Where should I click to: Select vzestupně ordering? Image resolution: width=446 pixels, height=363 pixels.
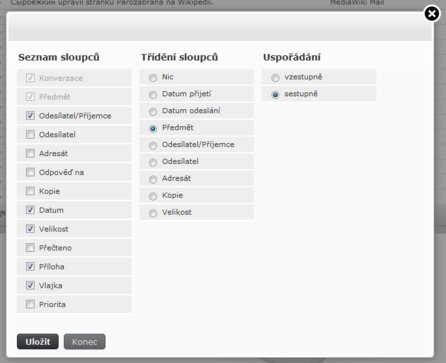[275, 78]
